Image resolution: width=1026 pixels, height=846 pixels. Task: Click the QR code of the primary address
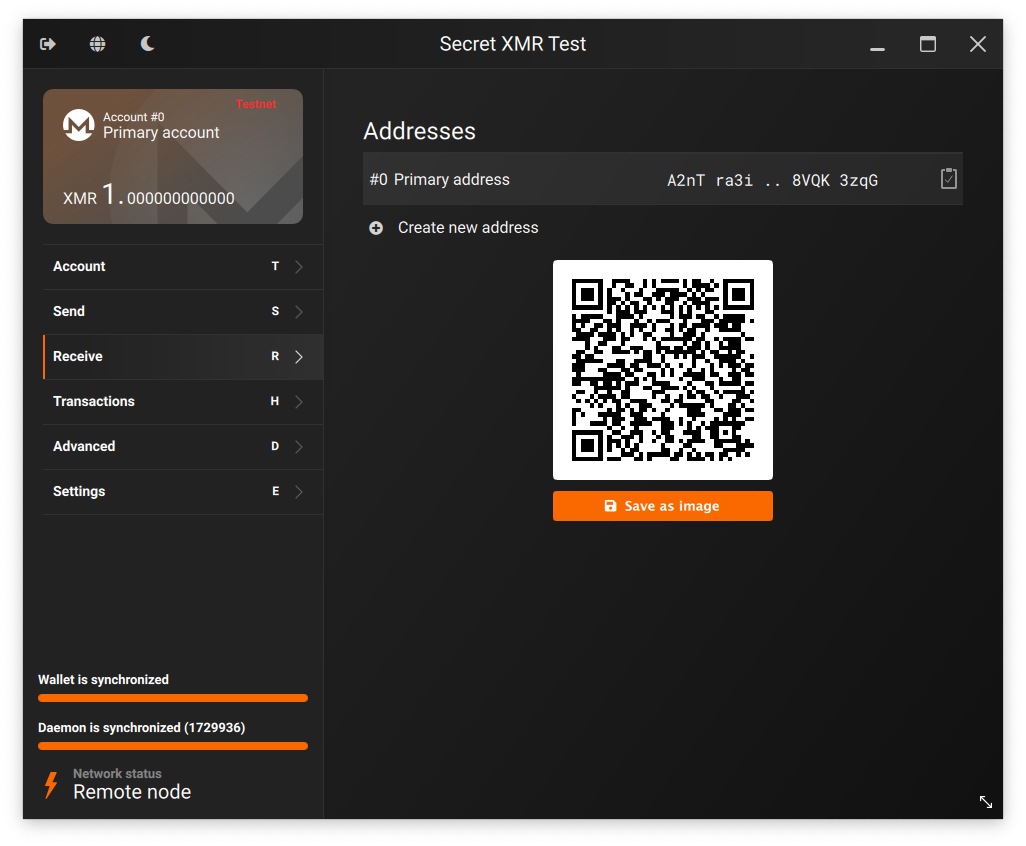[x=662, y=369]
